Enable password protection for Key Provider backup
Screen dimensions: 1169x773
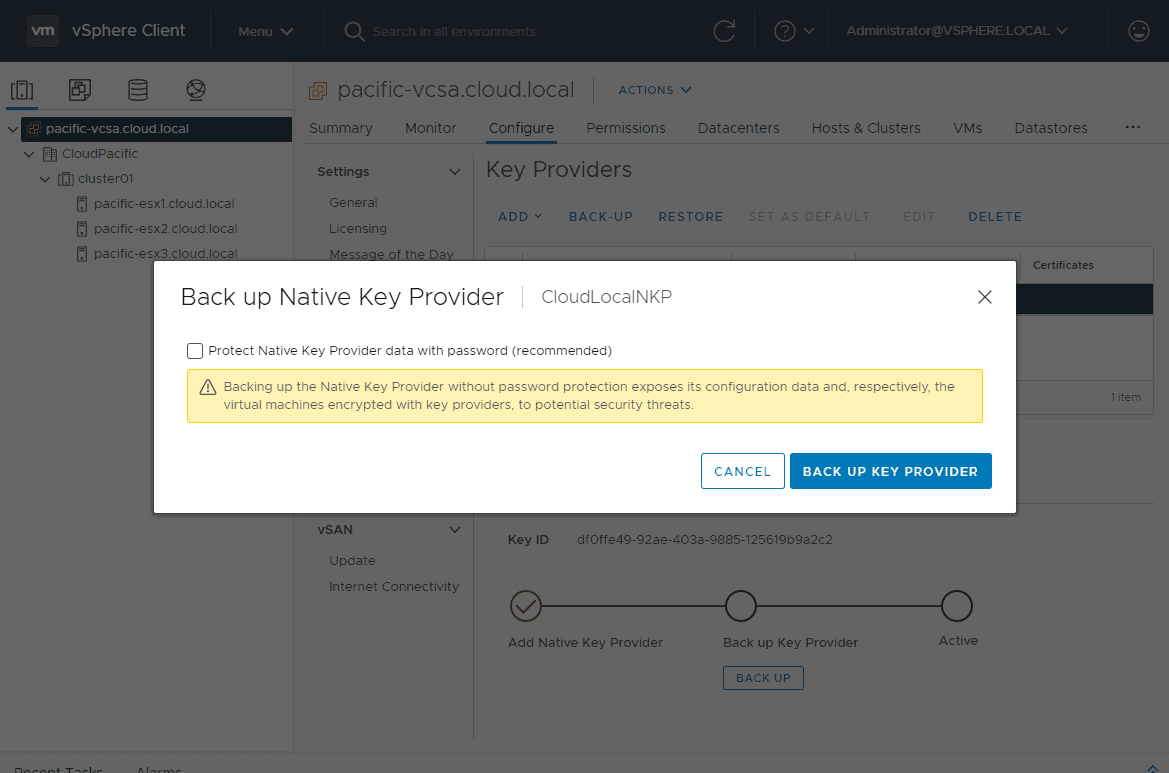[x=195, y=351]
